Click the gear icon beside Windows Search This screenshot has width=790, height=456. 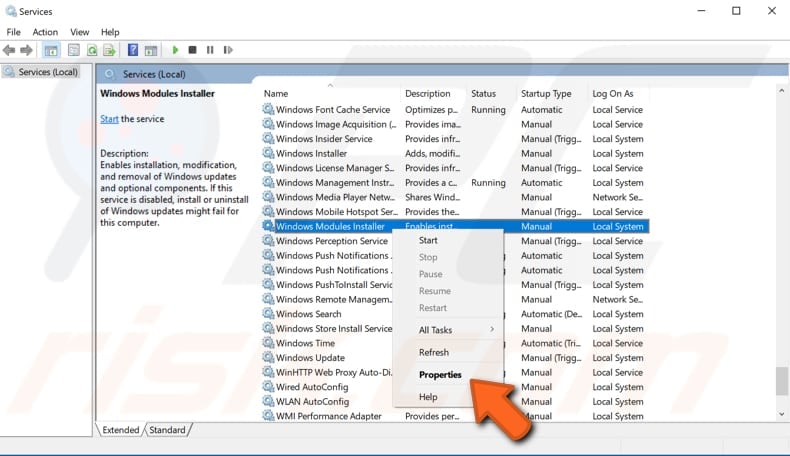(268, 313)
